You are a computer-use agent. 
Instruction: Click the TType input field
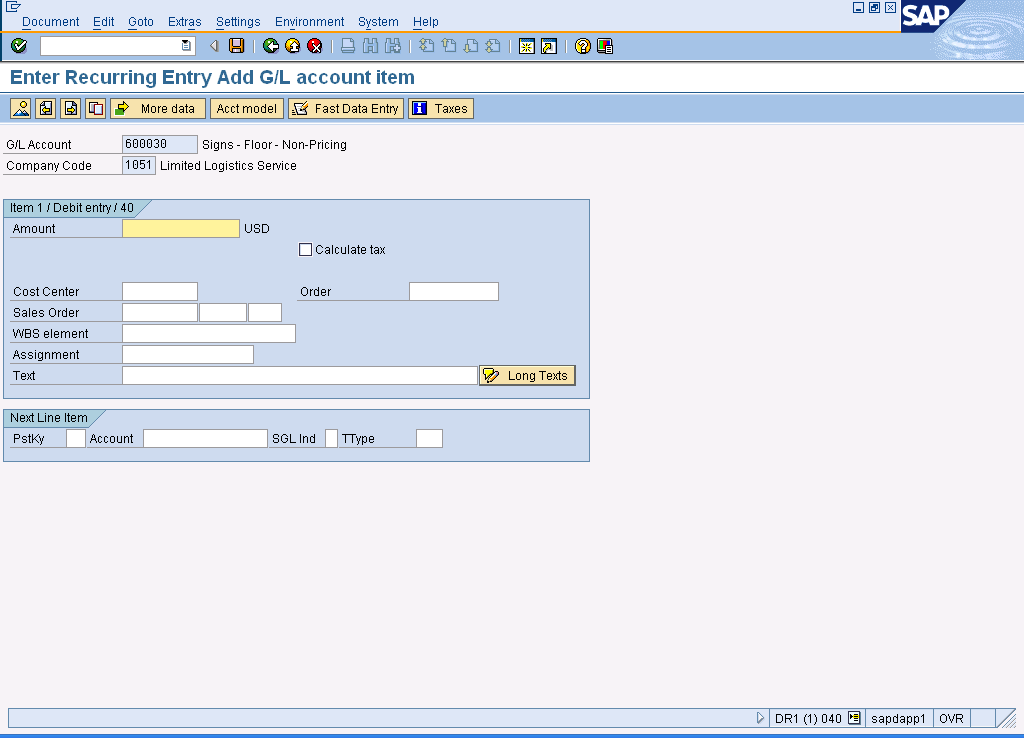pos(429,438)
